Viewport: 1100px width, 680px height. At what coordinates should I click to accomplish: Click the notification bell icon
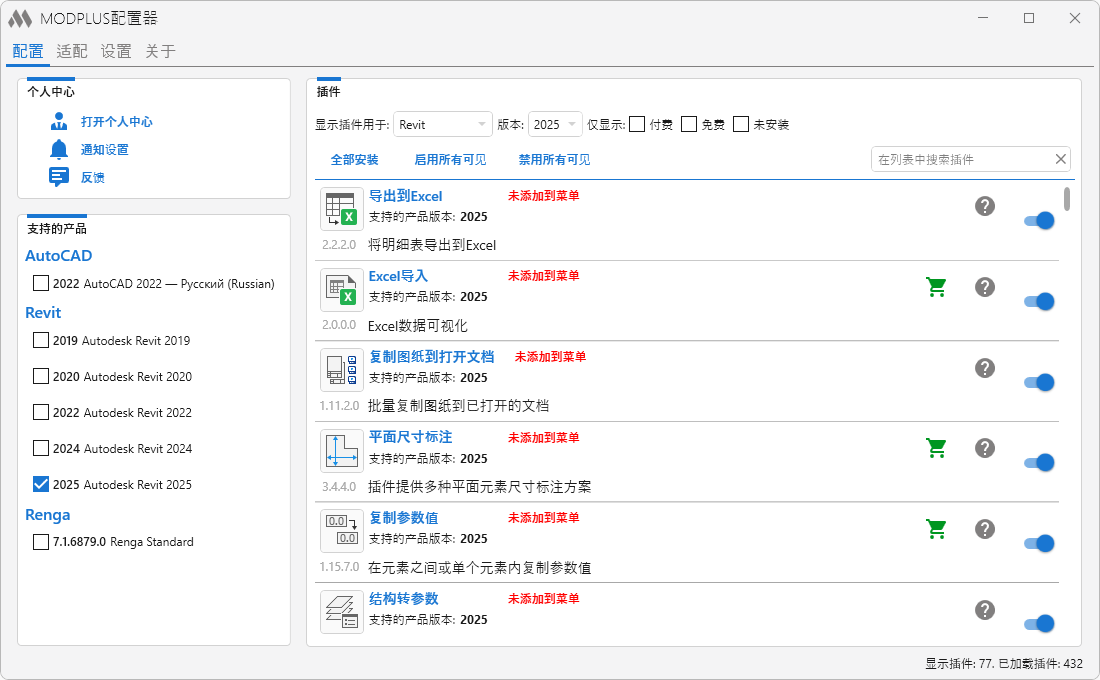click(x=59, y=149)
